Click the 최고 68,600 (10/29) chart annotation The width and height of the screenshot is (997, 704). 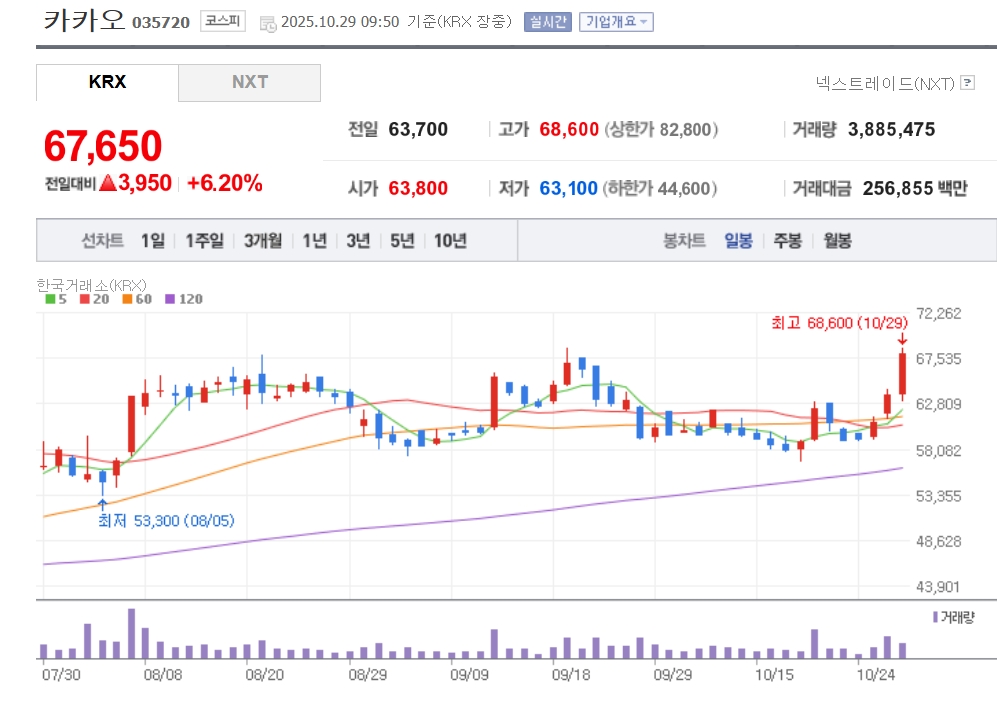pos(839,323)
